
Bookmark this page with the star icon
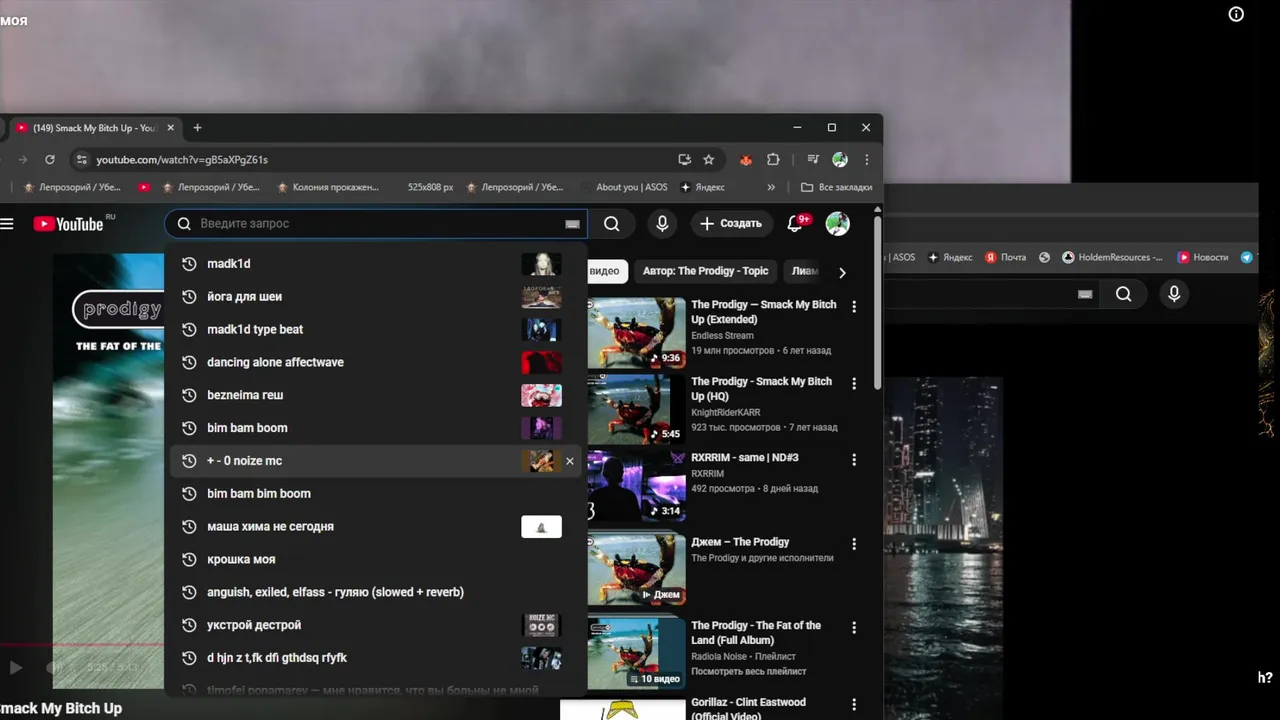(x=709, y=159)
